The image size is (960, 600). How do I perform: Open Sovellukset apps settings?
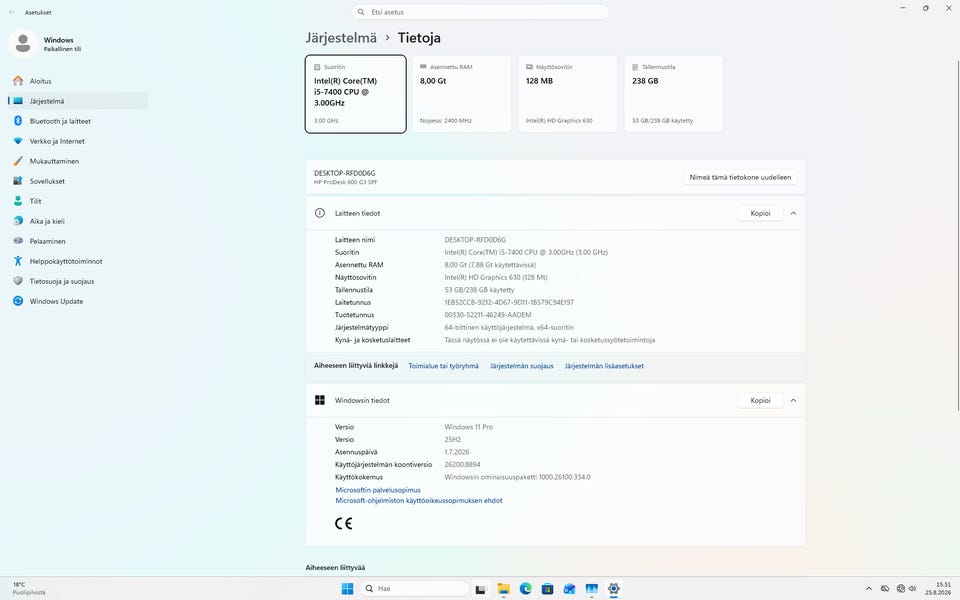(78, 181)
